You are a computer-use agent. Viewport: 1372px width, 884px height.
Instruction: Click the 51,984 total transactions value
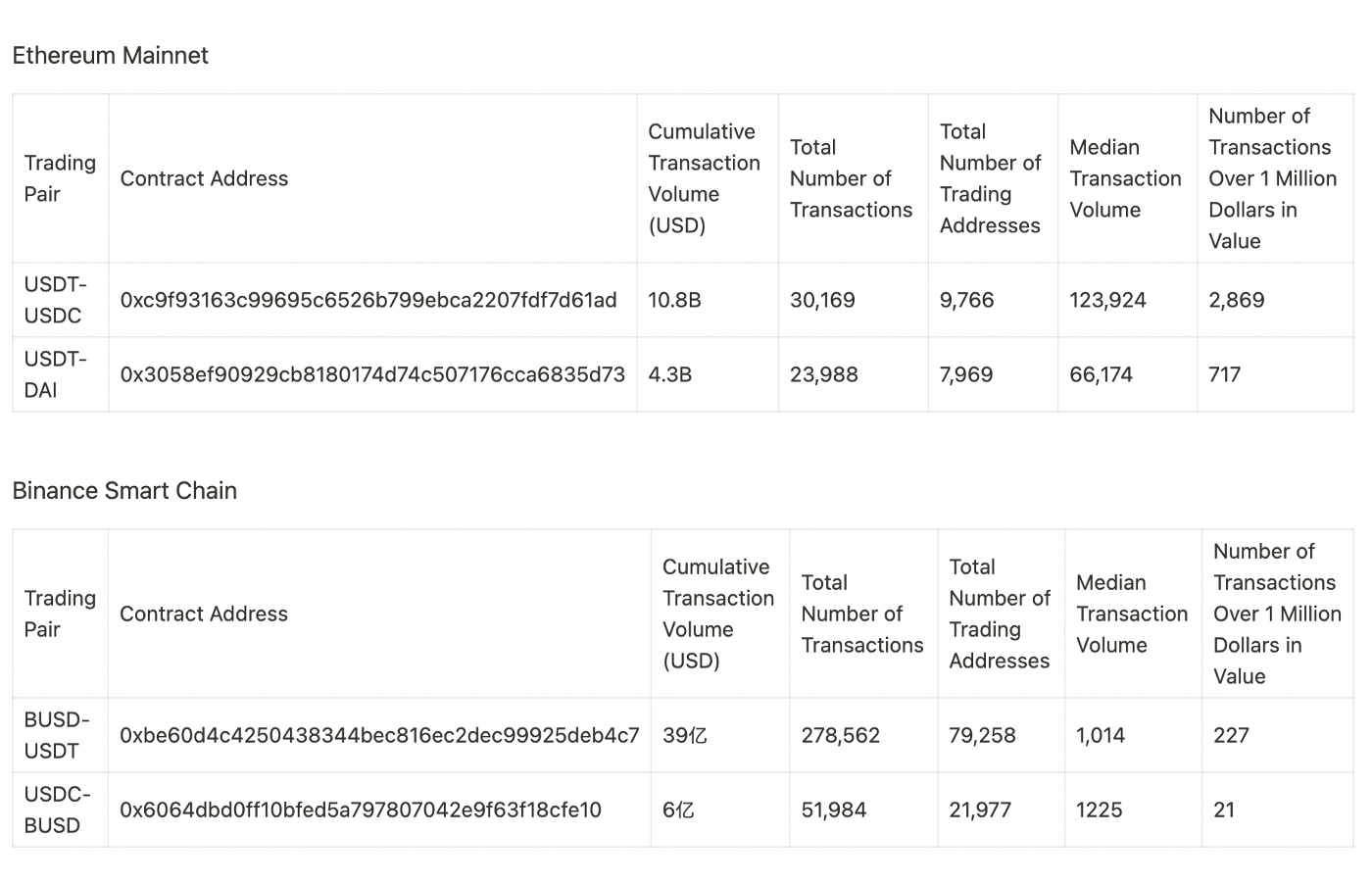click(x=833, y=810)
